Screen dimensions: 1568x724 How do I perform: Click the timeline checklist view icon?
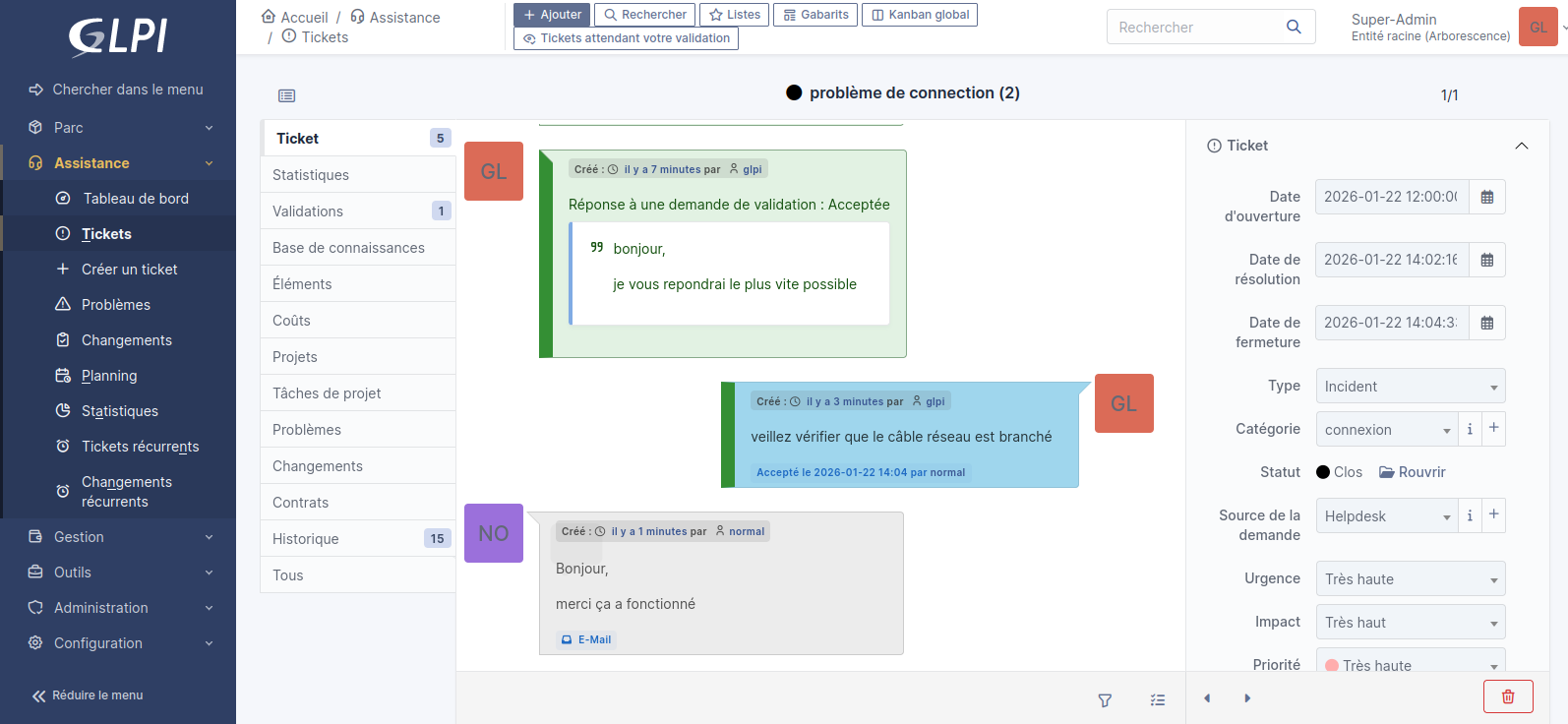pyautogui.click(x=1158, y=700)
